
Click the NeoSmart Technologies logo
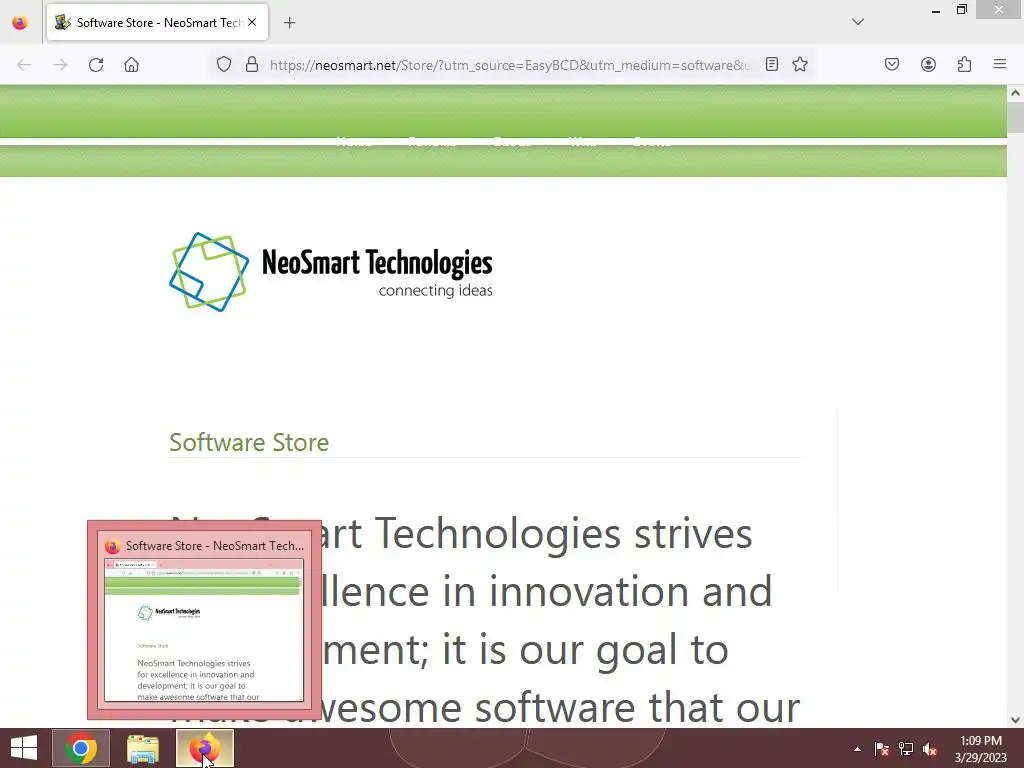331,272
